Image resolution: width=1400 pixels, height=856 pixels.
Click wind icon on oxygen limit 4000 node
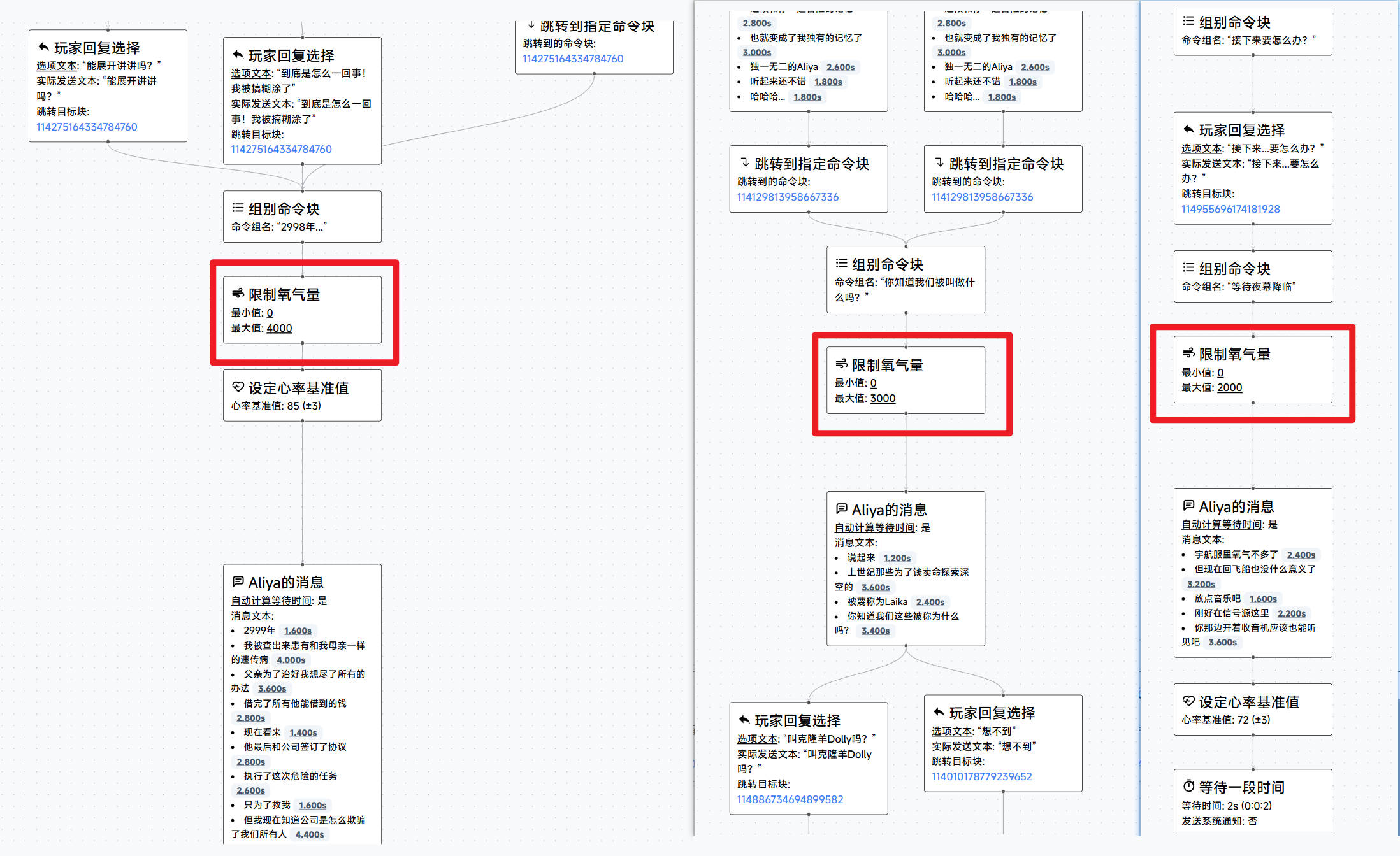click(x=238, y=294)
